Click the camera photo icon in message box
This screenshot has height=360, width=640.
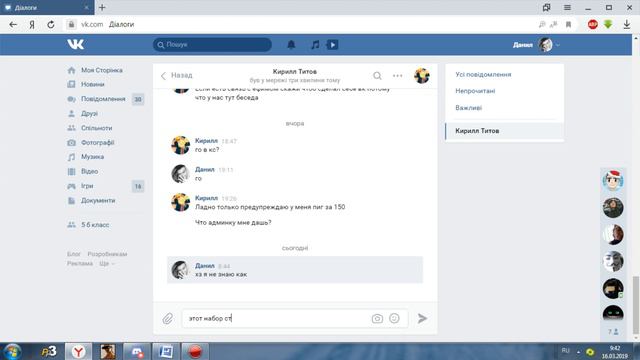(x=377, y=318)
